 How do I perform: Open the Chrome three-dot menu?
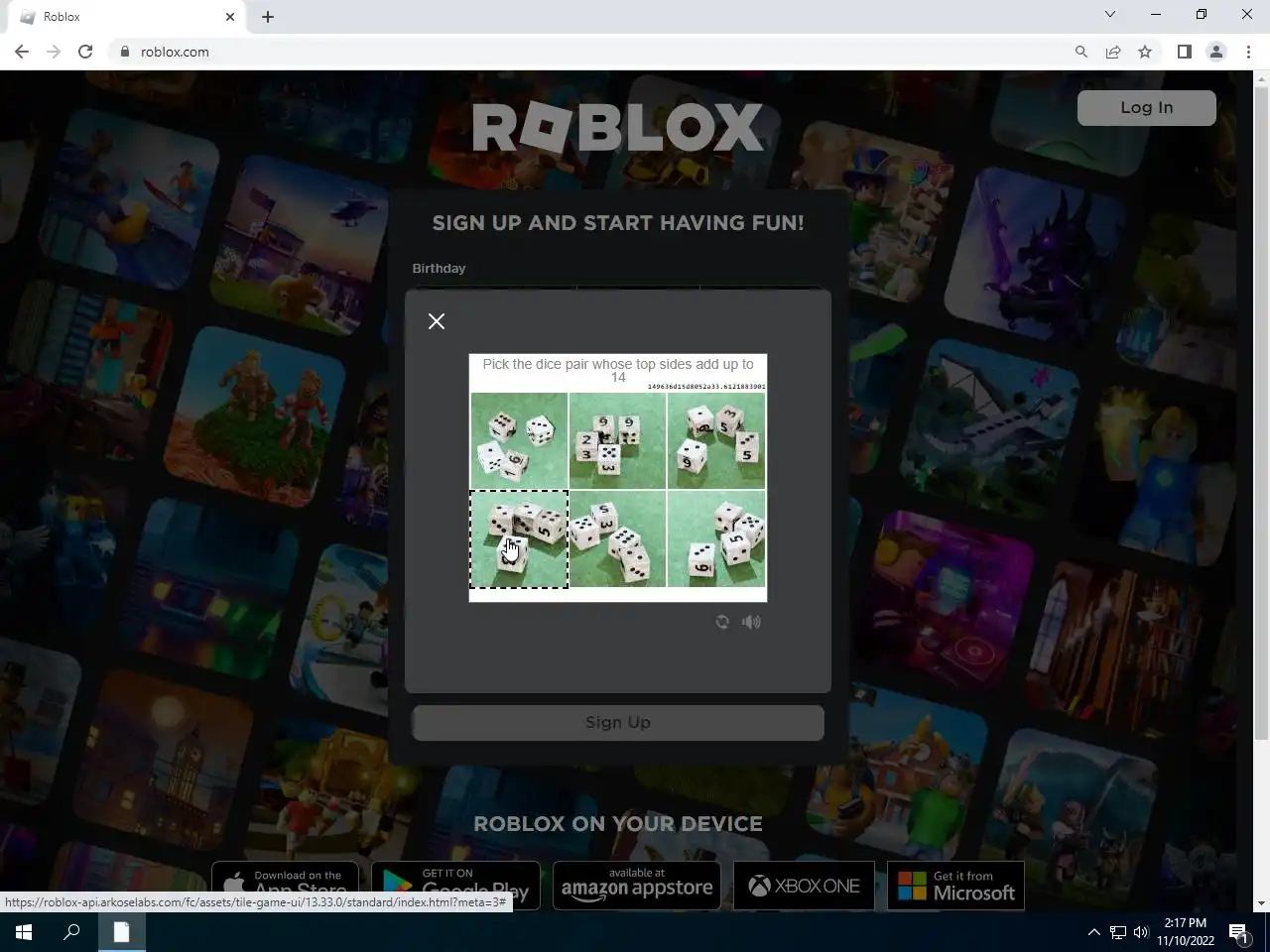tap(1248, 52)
